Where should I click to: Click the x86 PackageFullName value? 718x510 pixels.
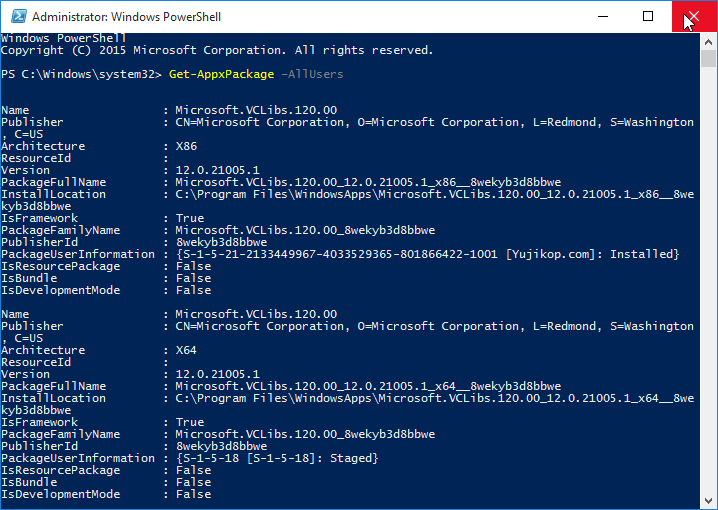pos(368,182)
